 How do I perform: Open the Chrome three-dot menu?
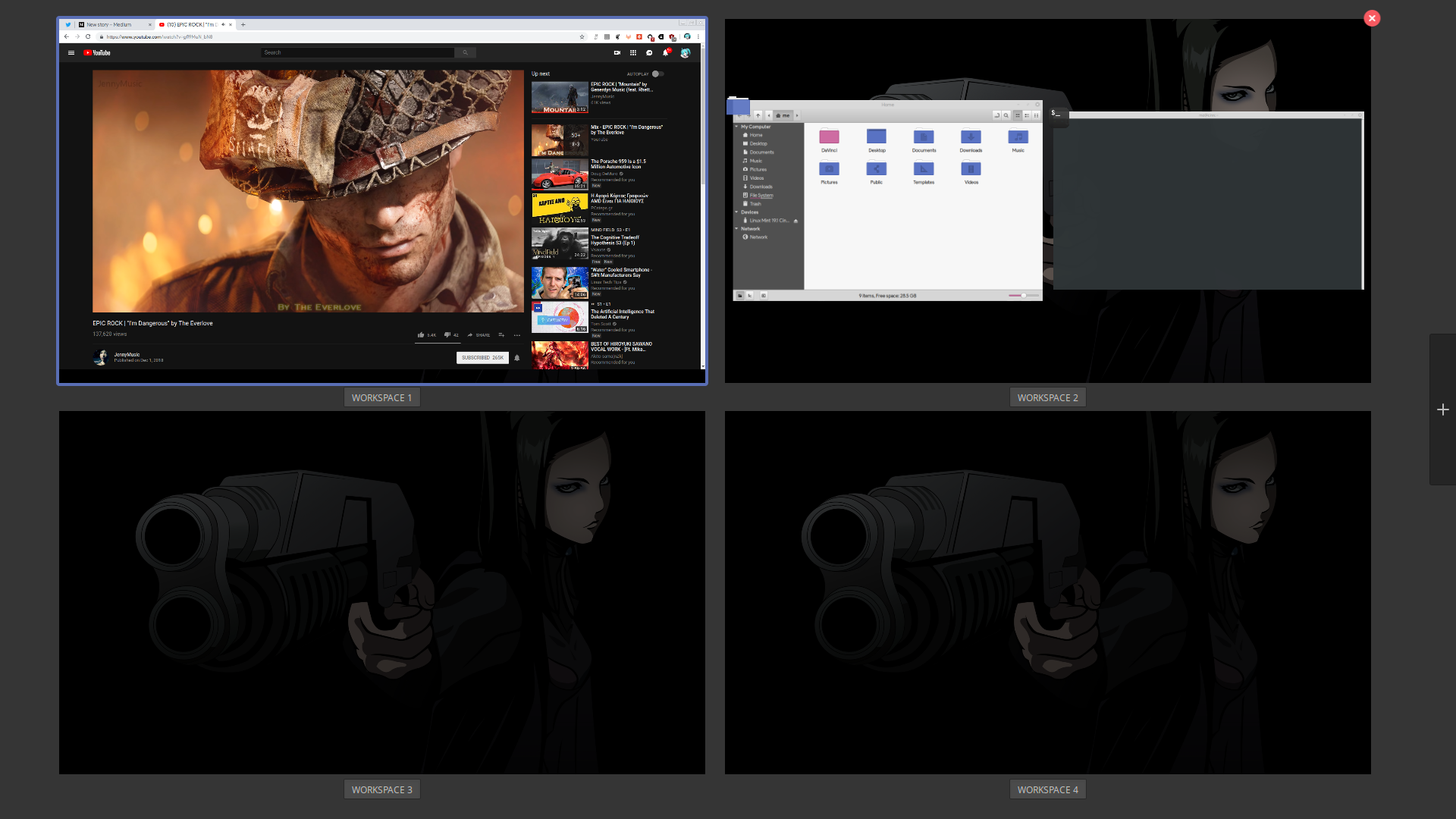(x=698, y=36)
